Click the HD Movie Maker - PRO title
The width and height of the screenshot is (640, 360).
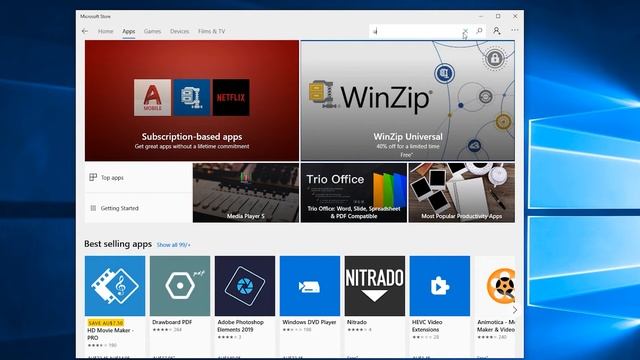110,334
